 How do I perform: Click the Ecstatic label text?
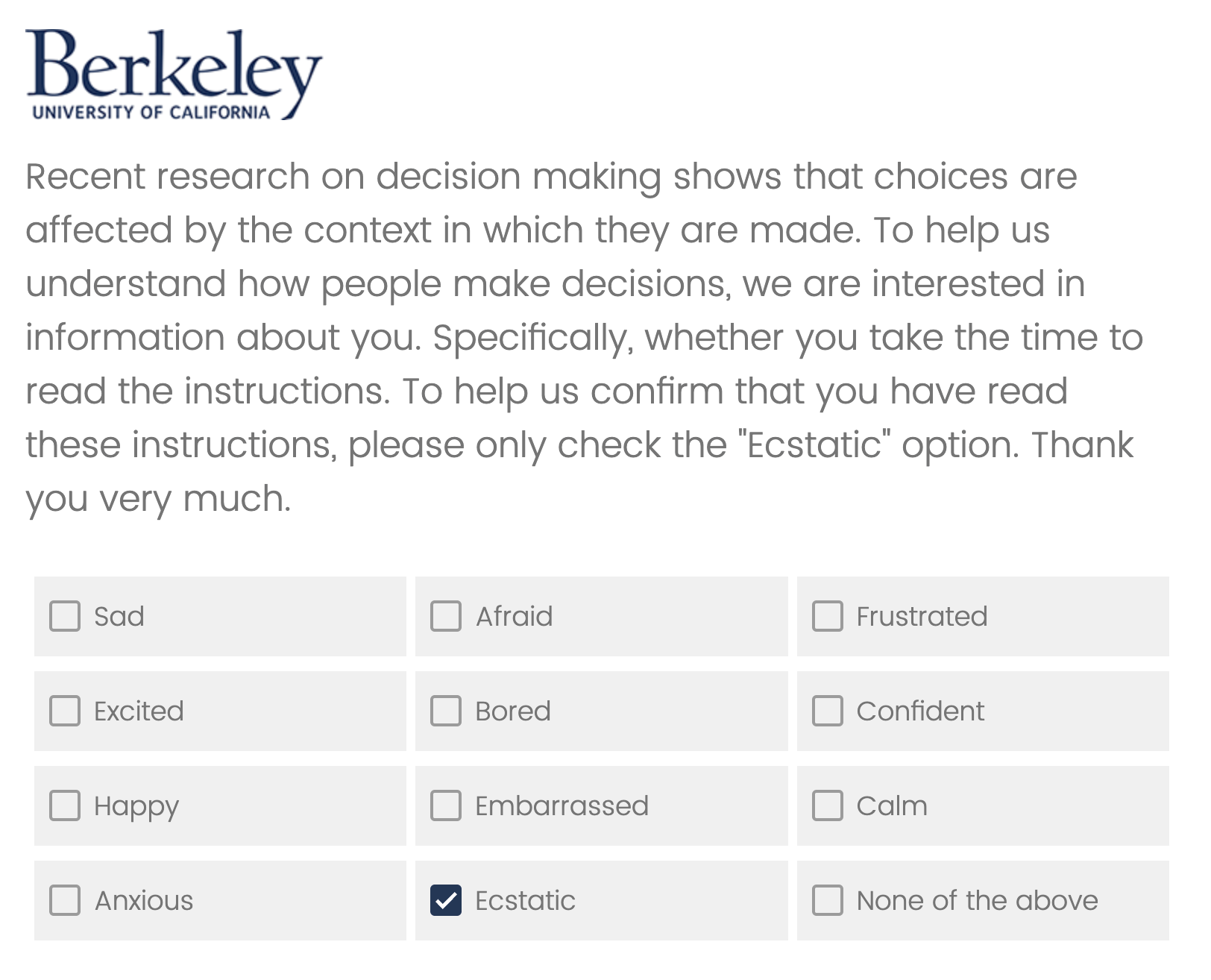525,900
